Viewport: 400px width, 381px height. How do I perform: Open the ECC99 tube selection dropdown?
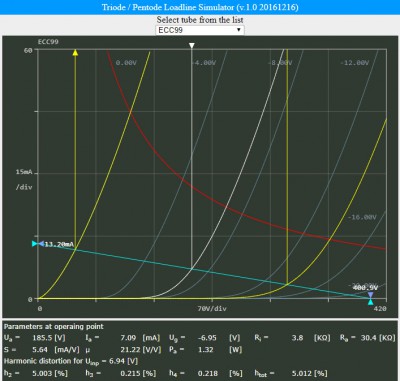coord(200,30)
